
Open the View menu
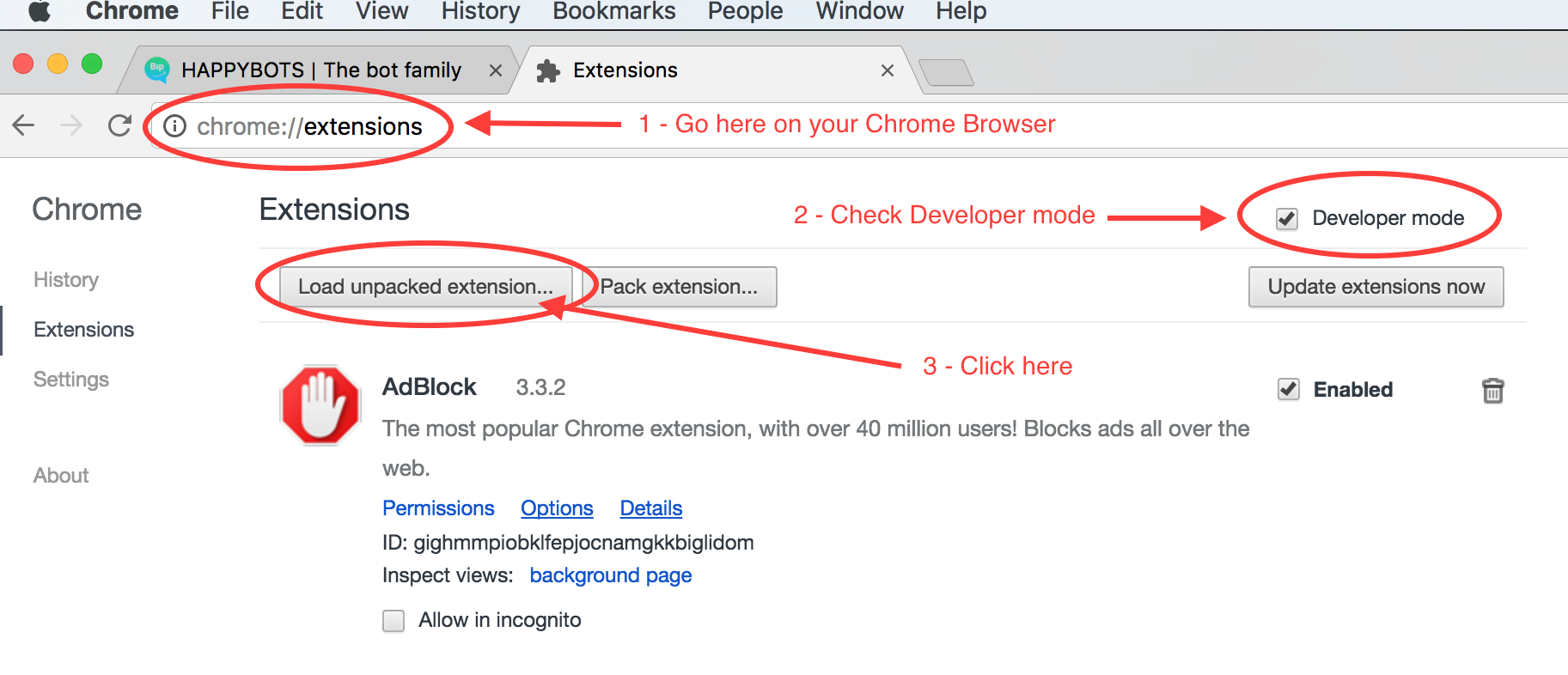382,11
